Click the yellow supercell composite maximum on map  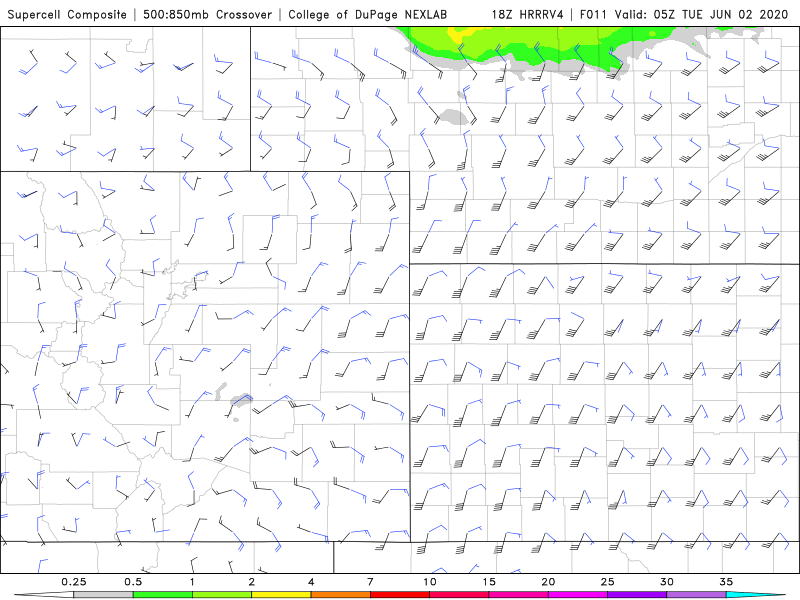click(x=460, y=34)
